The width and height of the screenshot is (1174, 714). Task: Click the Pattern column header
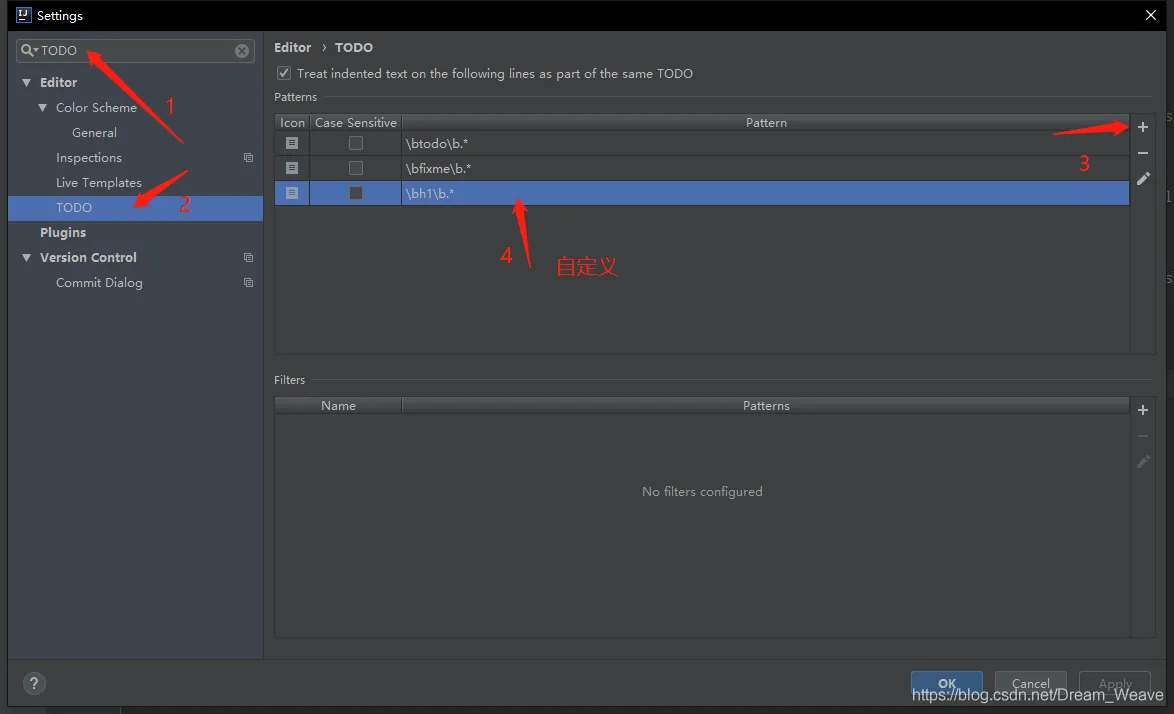click(765, 123)
